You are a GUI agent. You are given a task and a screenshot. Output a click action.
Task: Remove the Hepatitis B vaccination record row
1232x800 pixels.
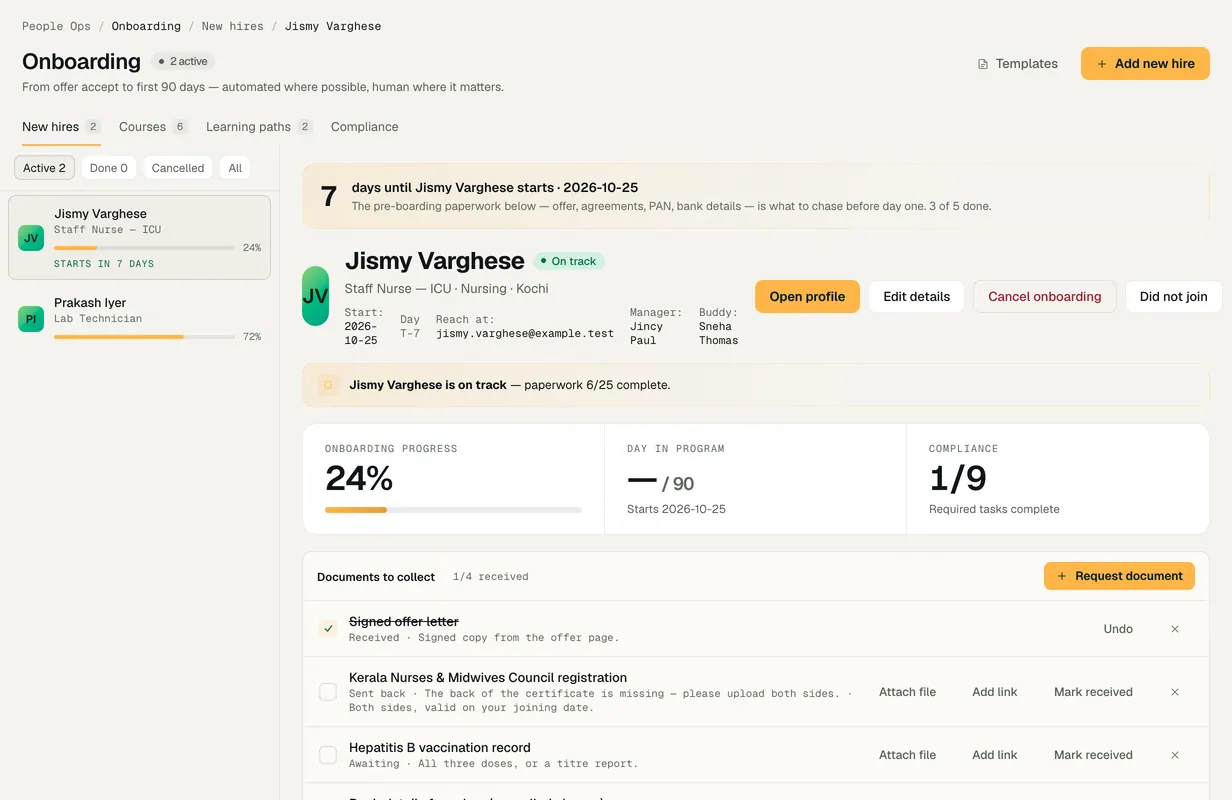tap(1175, 755)
